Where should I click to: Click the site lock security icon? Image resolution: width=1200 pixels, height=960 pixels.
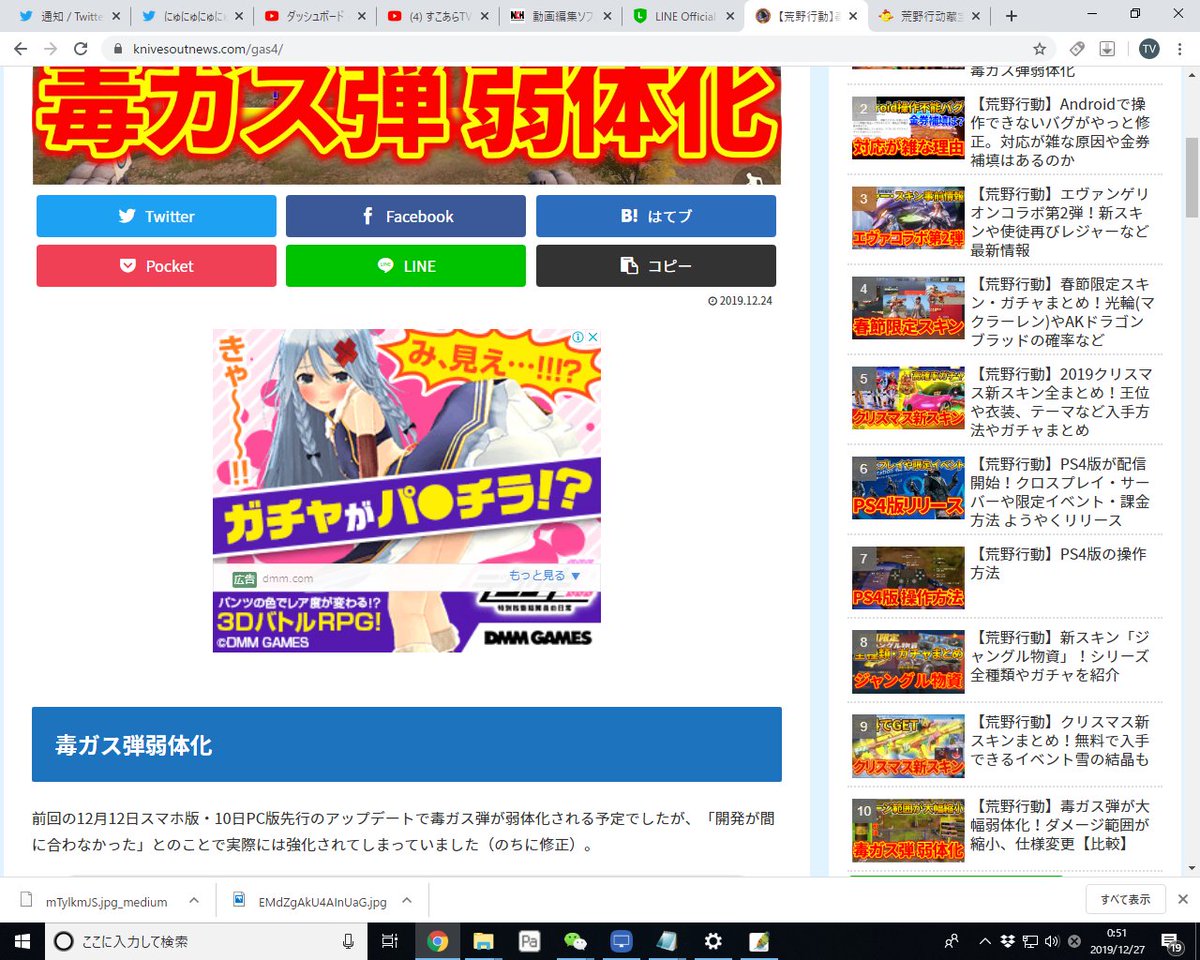point(118,48)
